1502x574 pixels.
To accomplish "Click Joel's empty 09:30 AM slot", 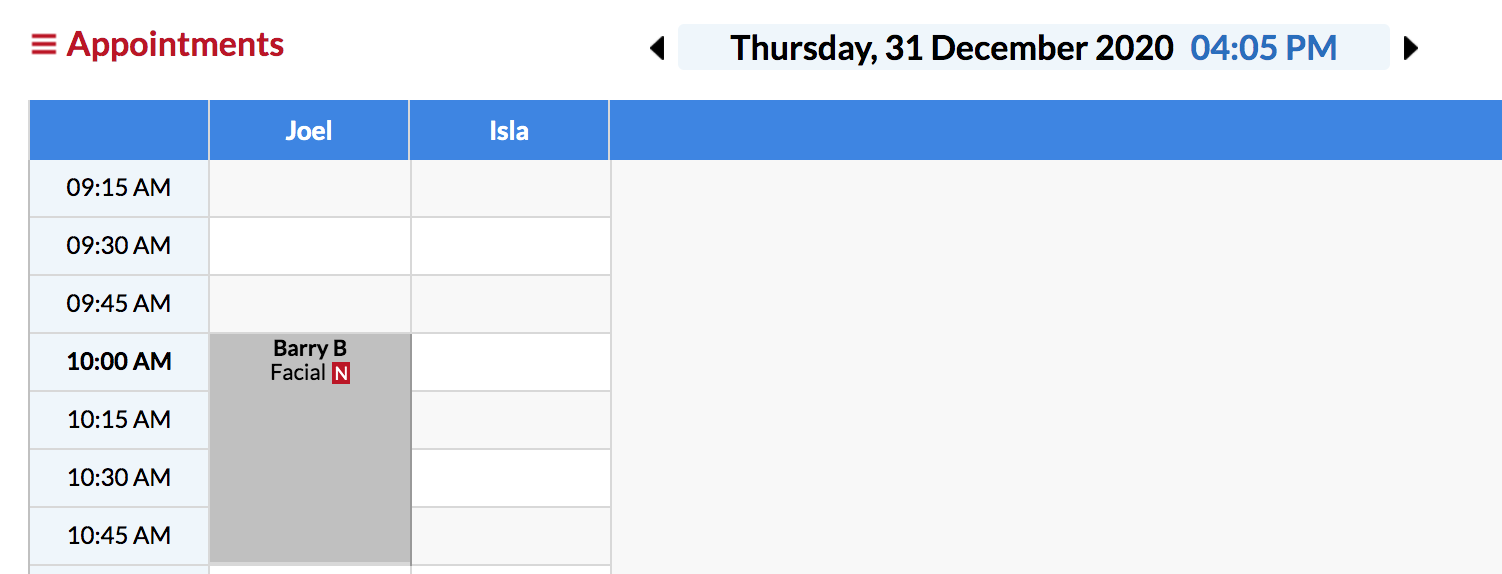I will pyautogui.click(x=309, y=246).
